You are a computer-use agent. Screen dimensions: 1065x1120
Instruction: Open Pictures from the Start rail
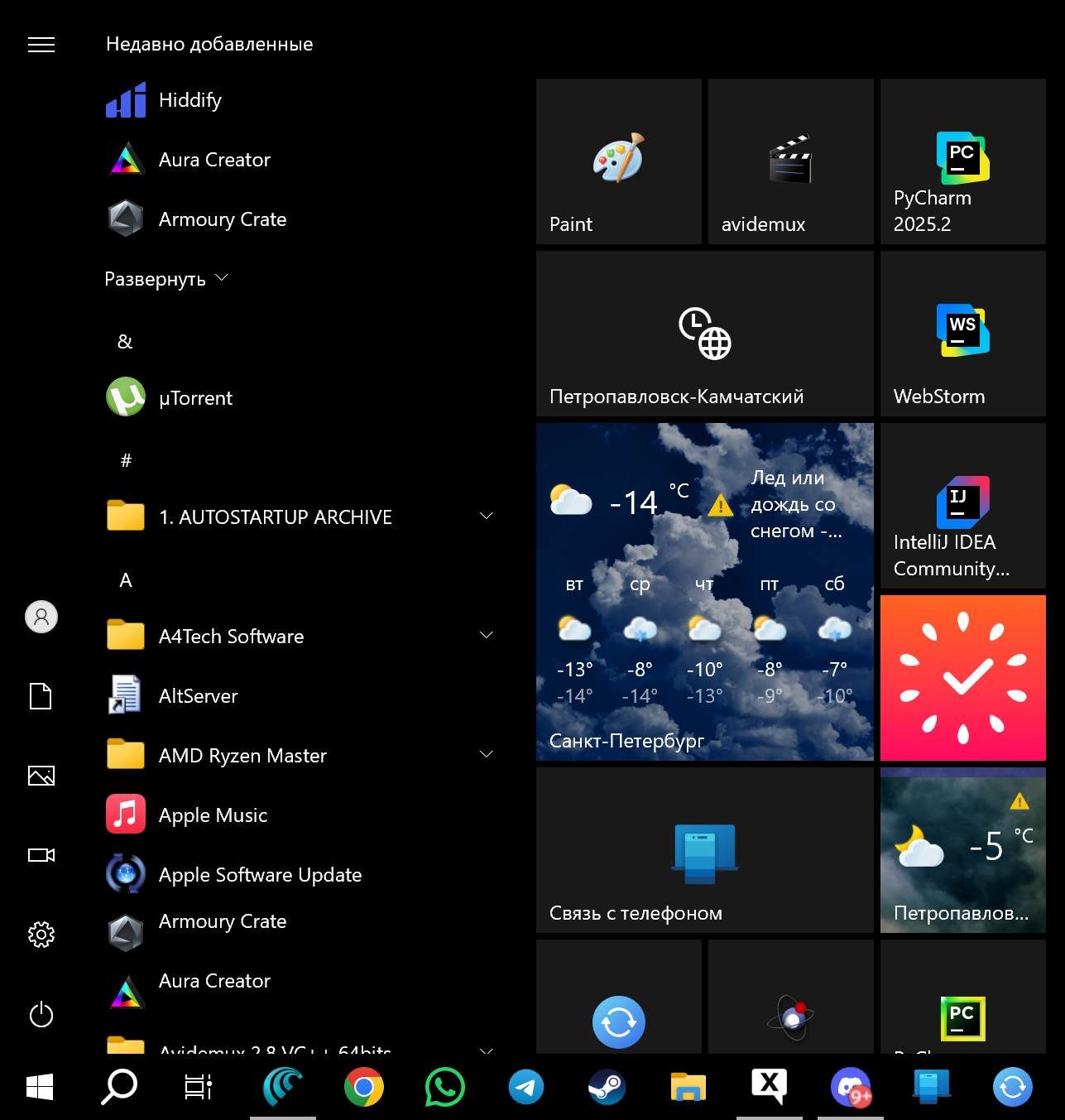point(41,776)
